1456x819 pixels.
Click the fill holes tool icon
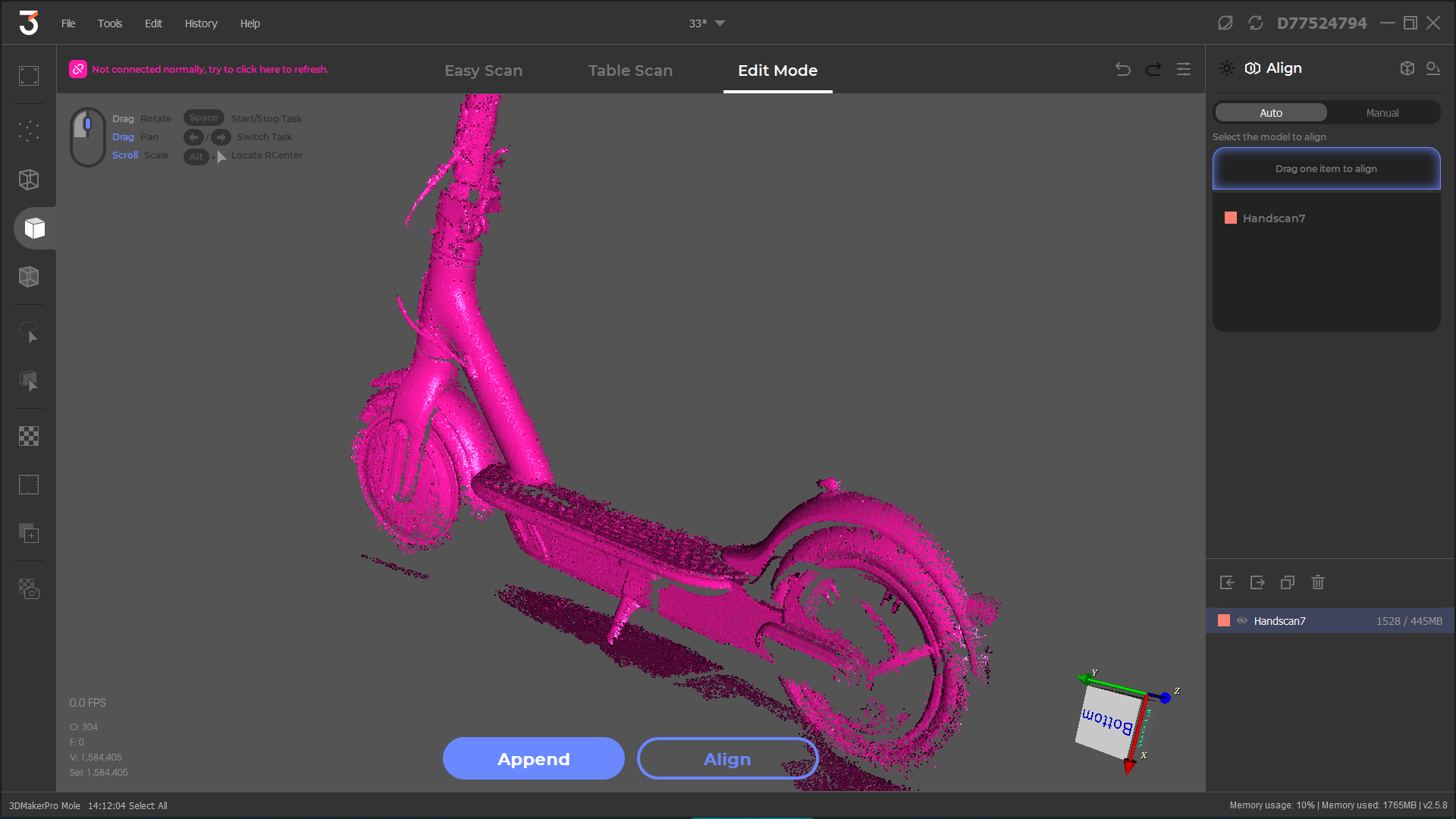(28, 485)
